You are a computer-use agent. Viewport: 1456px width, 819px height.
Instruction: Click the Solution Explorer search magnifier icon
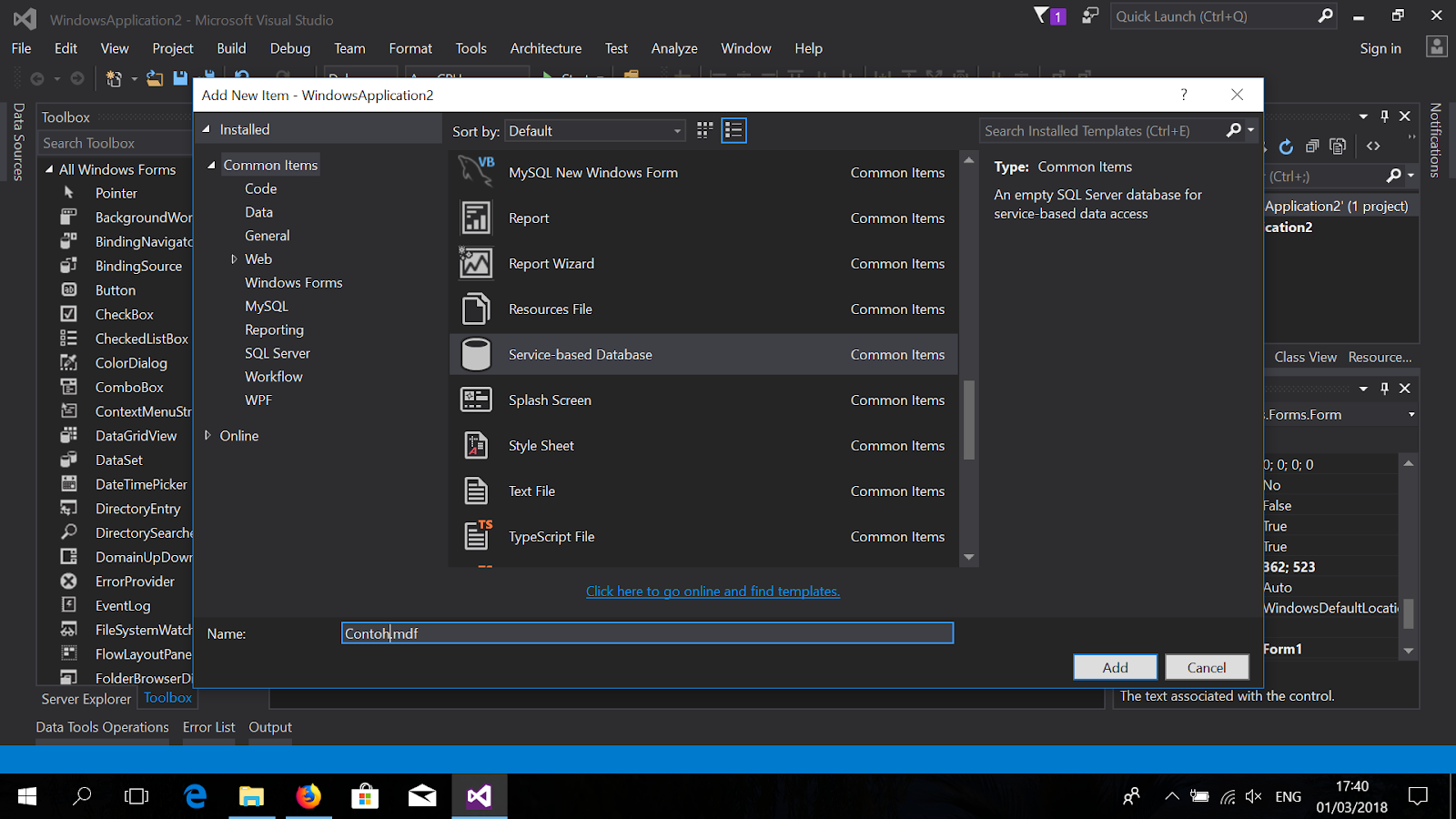tap(1394, 176)
